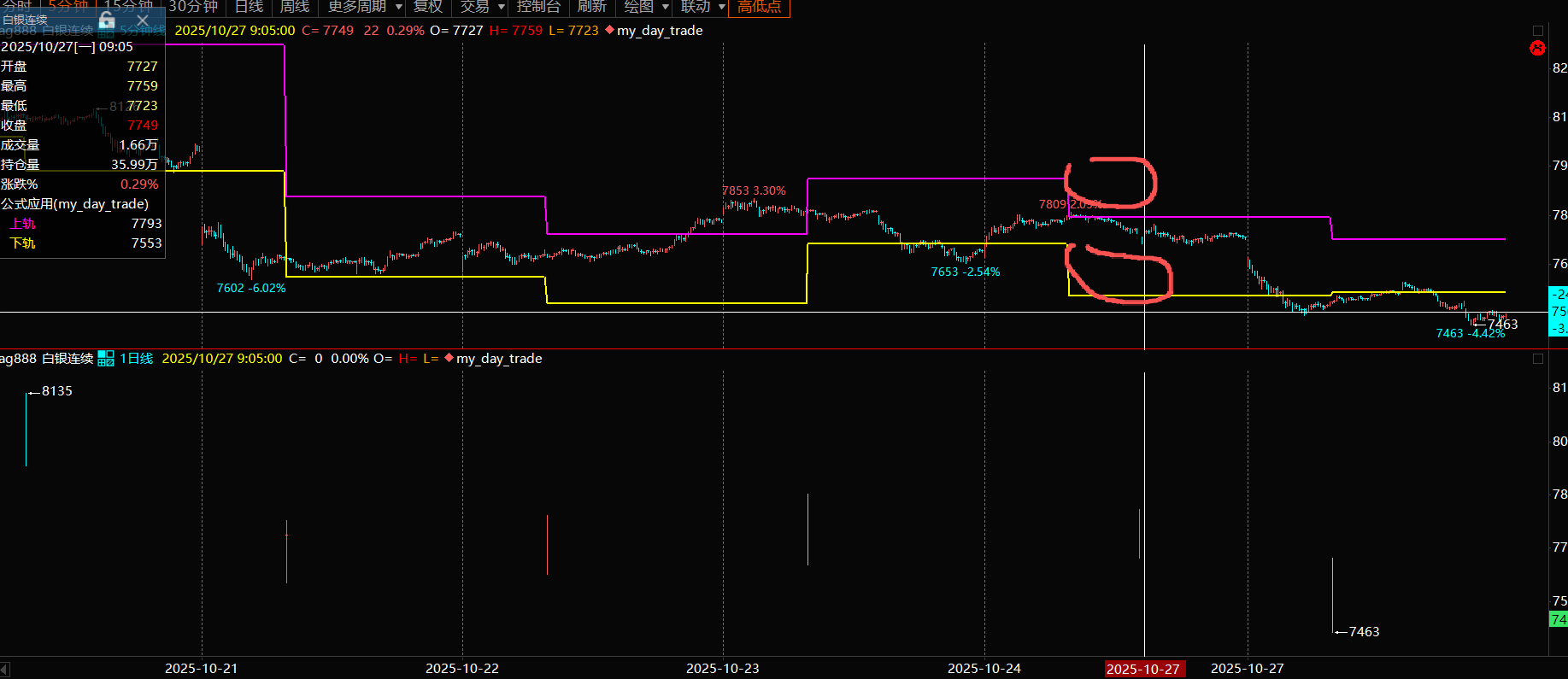
Task: Open the 联动 dropdown arrow
Action: click(722, 7)
